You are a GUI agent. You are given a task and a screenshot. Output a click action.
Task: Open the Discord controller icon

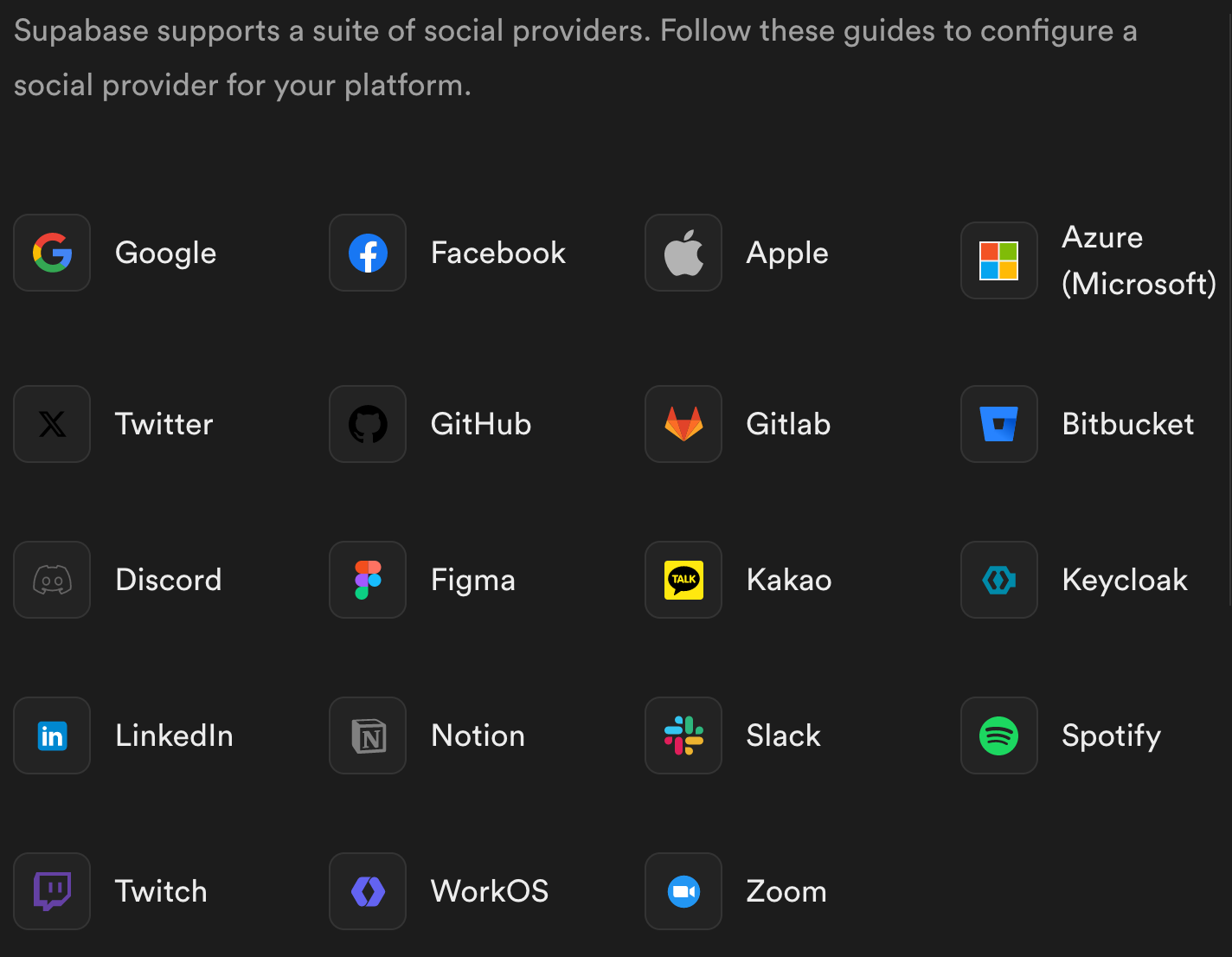pos(52,580)
